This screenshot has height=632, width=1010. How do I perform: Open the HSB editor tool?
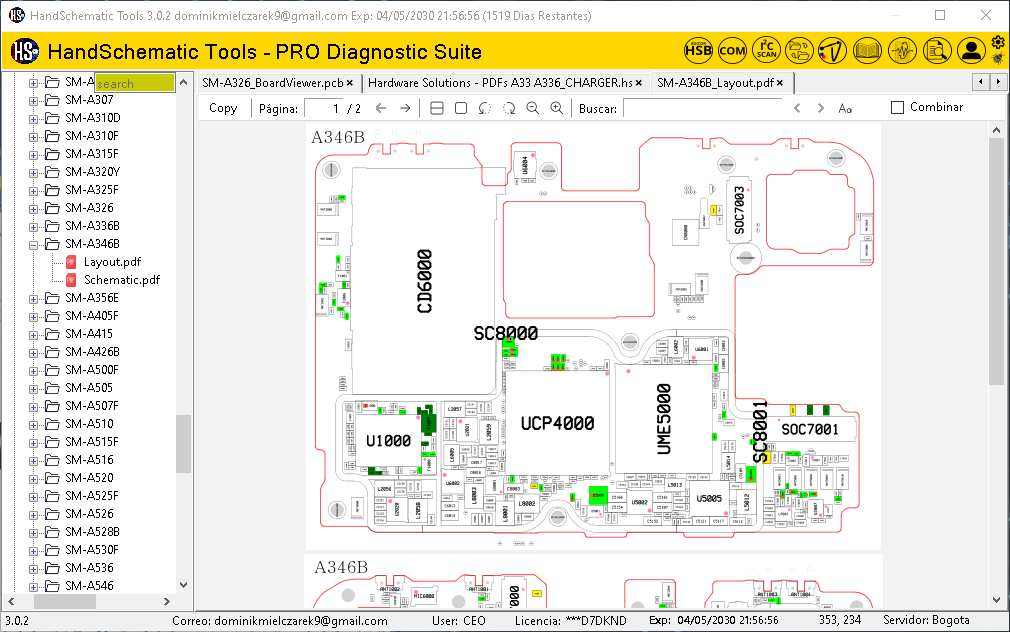click(698, 50)
